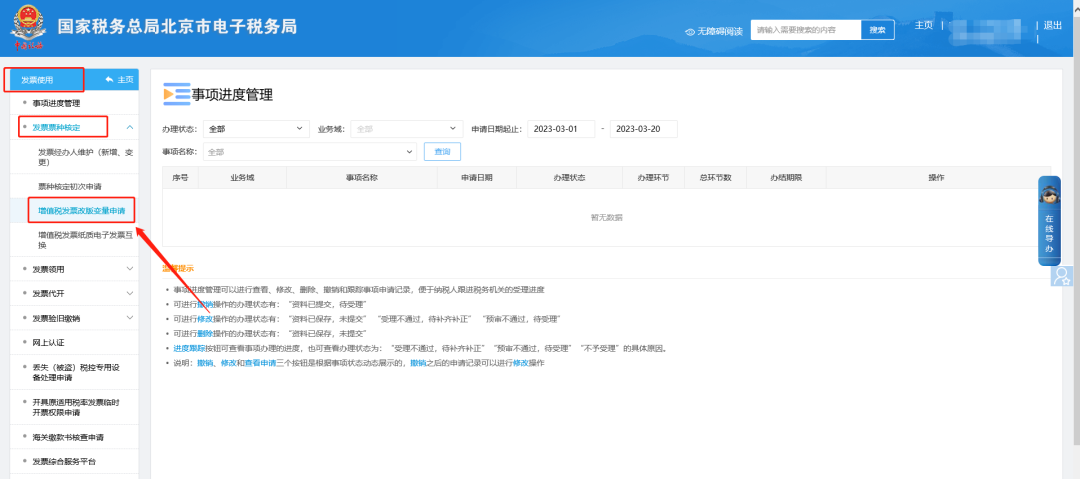Click the tax bureau emblem logo
1080x479 pixels.
27,28
